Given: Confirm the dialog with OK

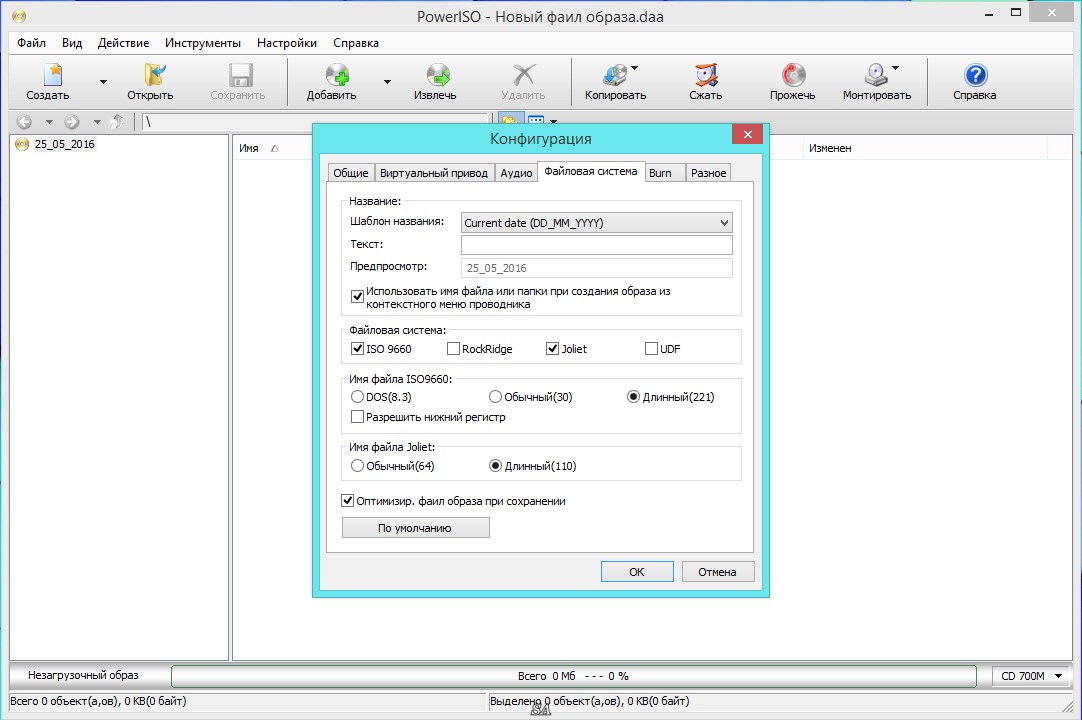Looking at the screenshot, I should point(637,572).
